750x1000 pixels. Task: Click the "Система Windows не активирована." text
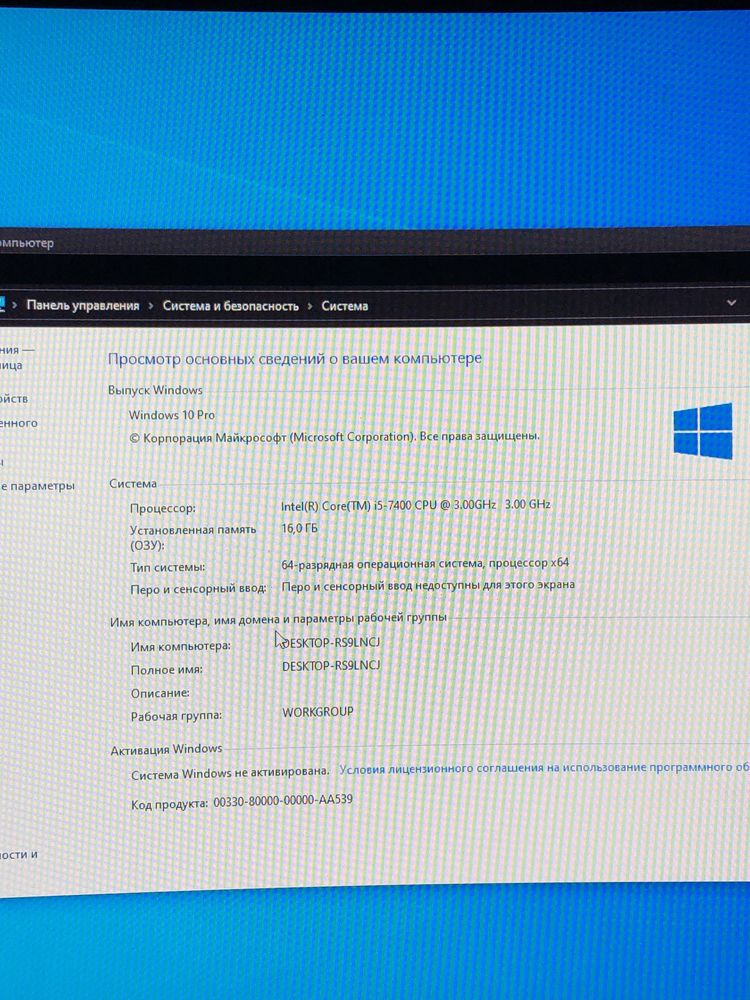coord(230,774)
